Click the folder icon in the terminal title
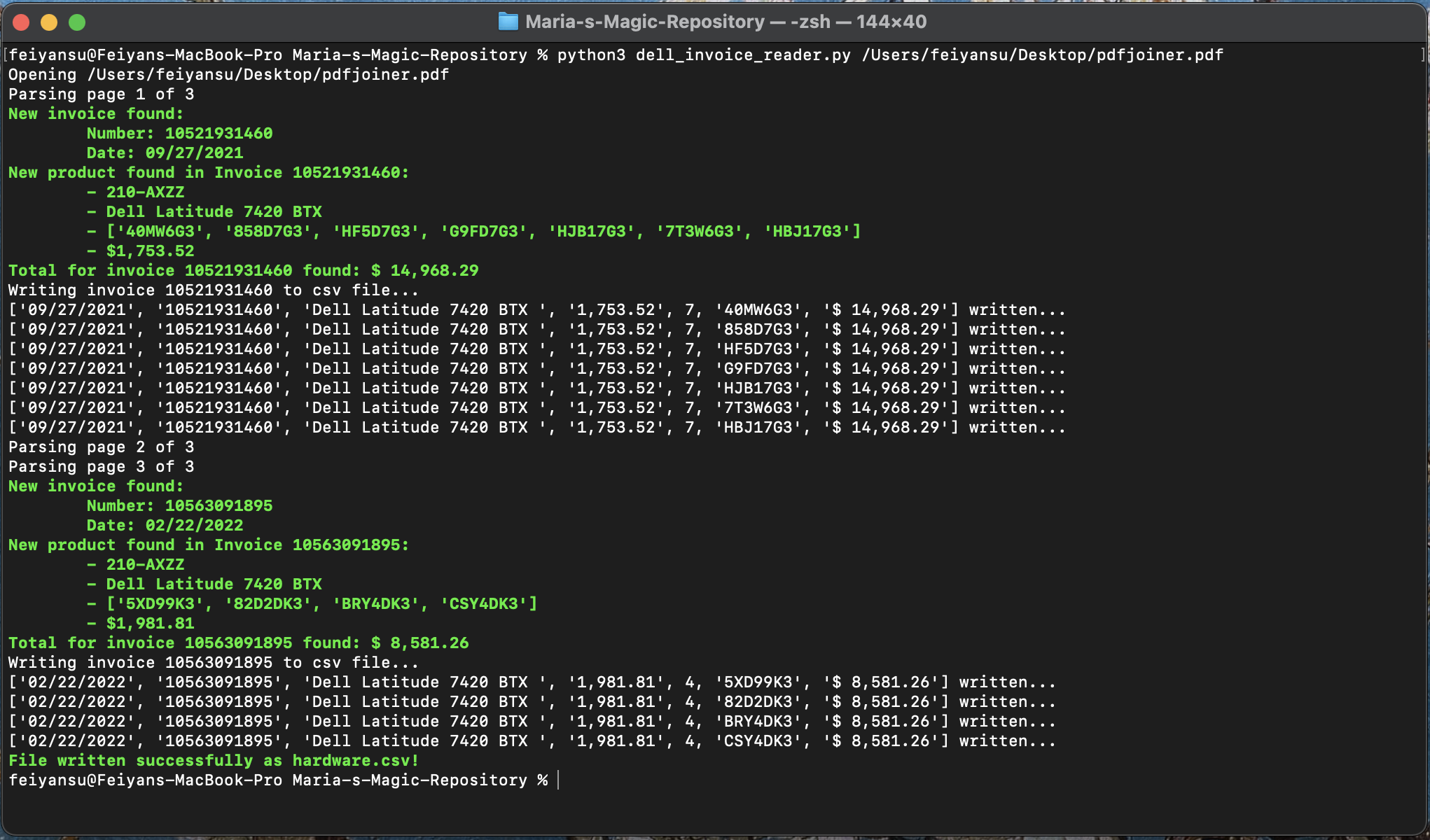 [508, 22]
